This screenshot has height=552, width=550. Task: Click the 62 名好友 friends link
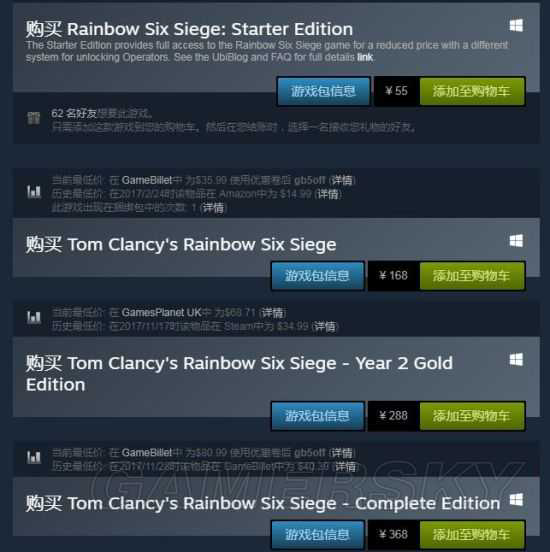pos(74,113)
